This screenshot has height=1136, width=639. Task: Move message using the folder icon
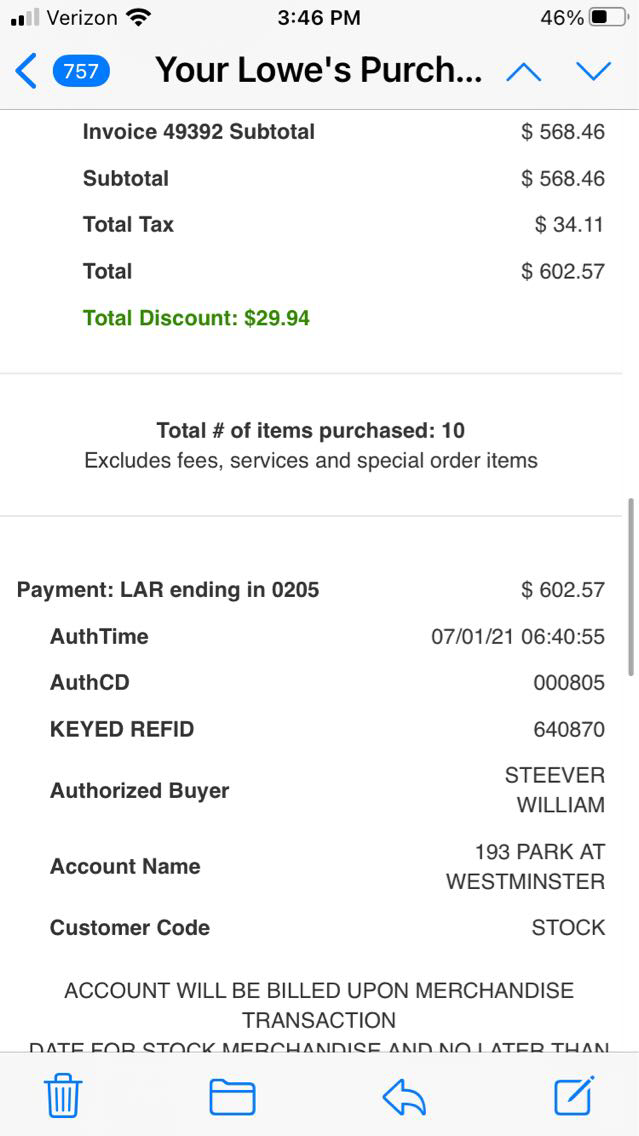(x=232, y=1096)
